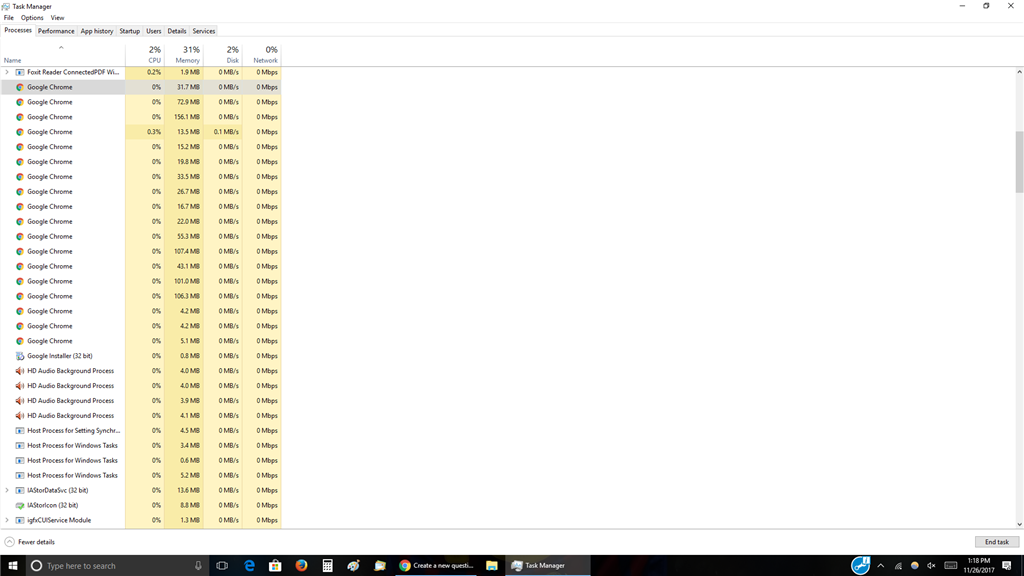
Task: Expand the igfxCUIService Module process
Action: [7, 520]
